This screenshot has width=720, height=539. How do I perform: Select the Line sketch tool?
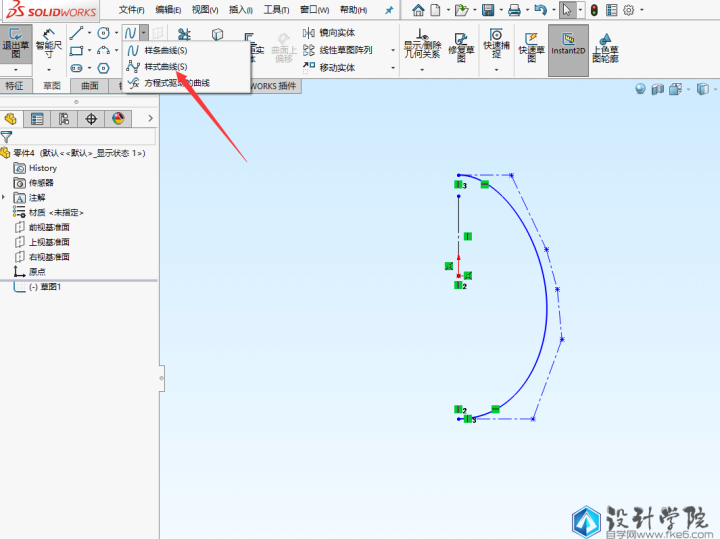pyautogui.click(x=77, y=33)
